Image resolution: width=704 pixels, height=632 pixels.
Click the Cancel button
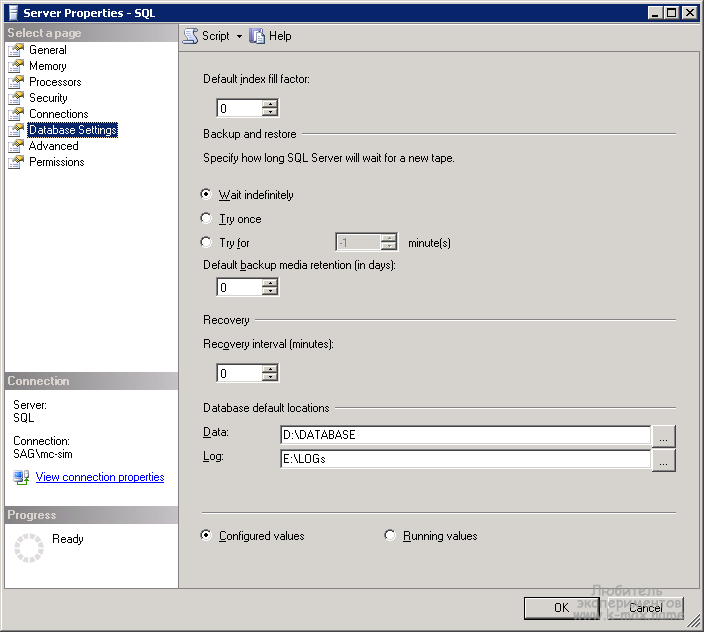pyautogui.click(x=646, y=608)
